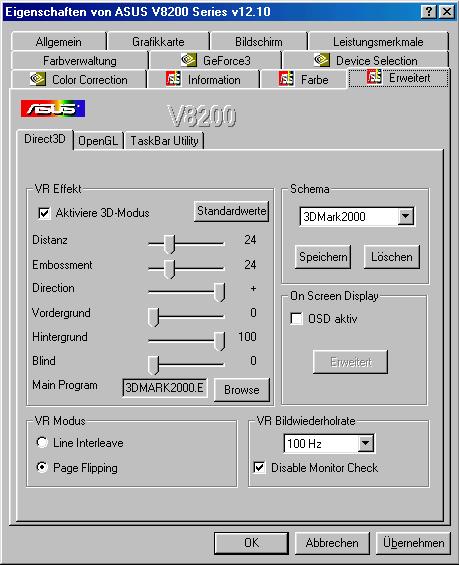
Task: Click the Standardwerte button
Action: click(231, 211)
